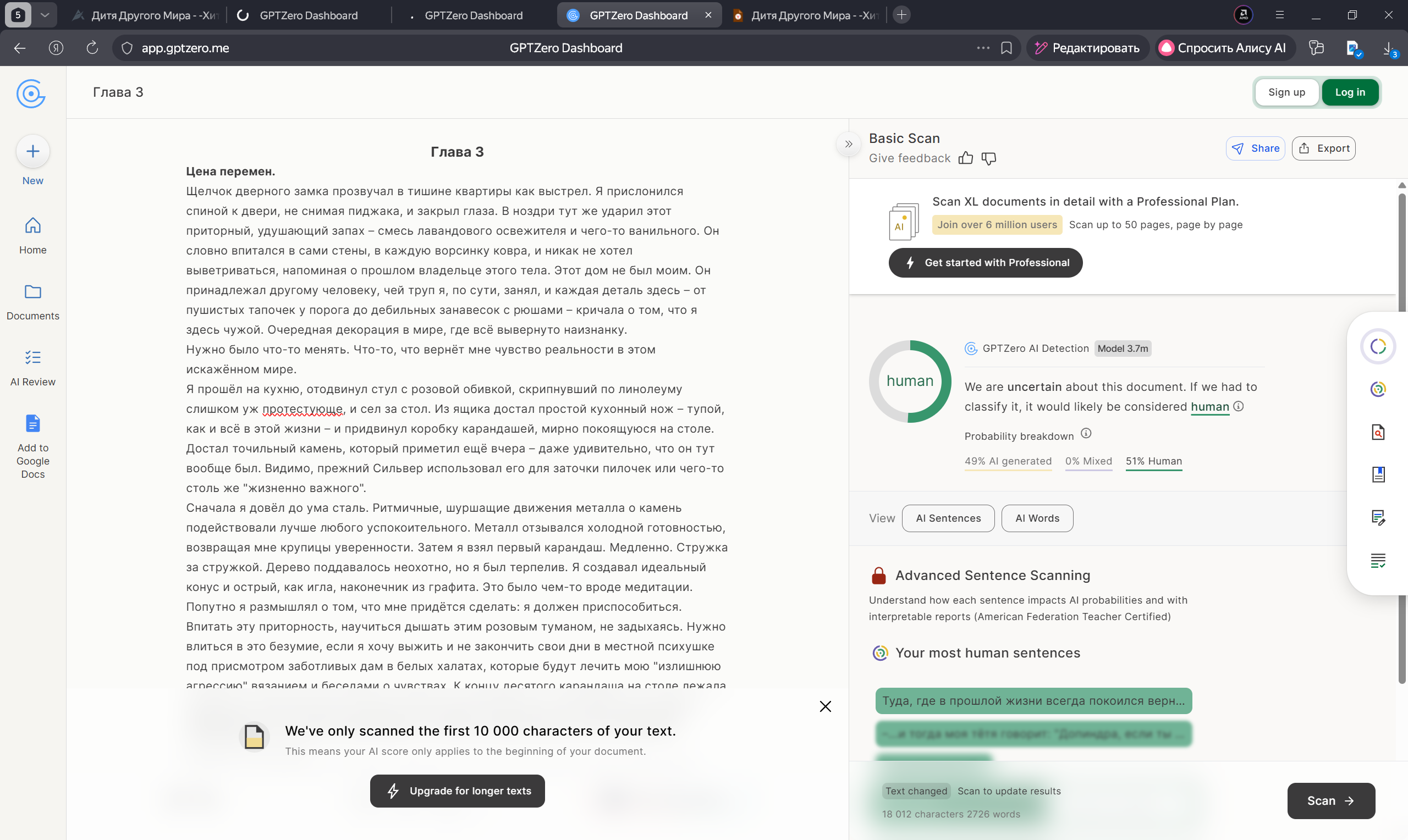Click the GPTZero logo icon

pos(31,93)
